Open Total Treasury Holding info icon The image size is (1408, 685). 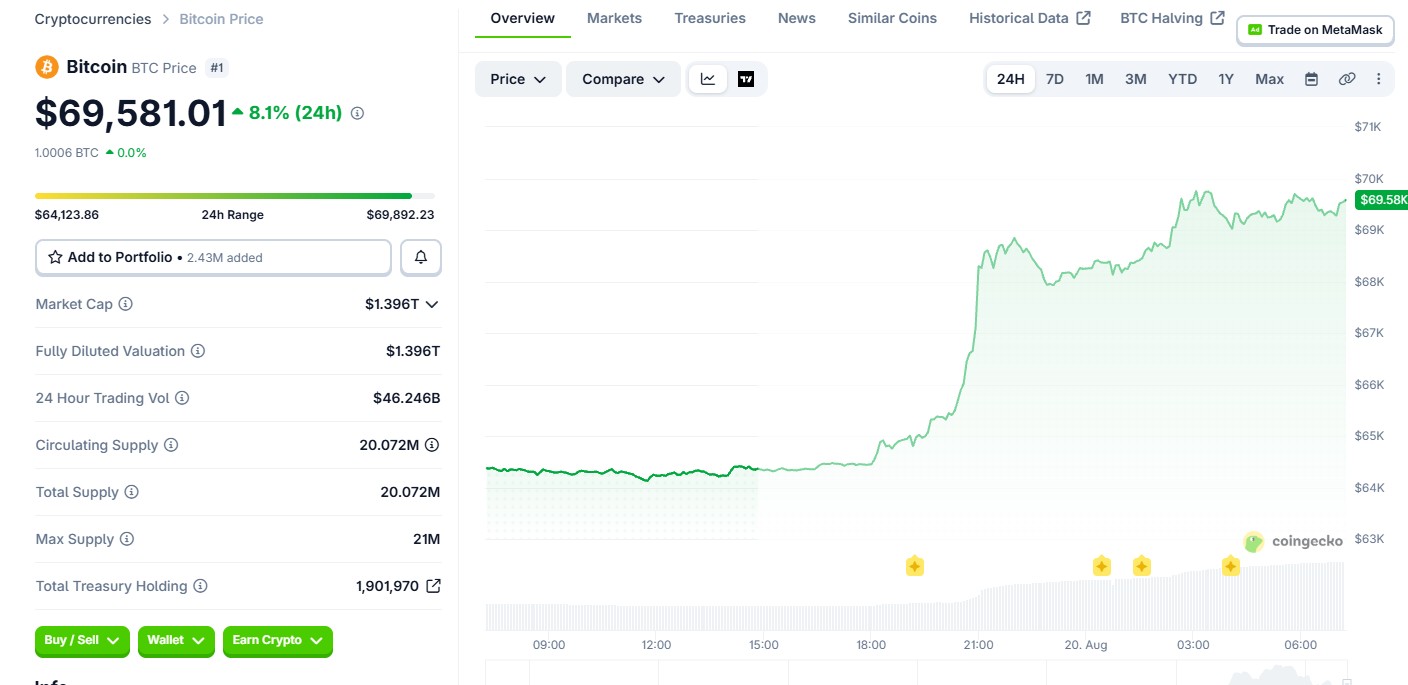pos(200,586)
